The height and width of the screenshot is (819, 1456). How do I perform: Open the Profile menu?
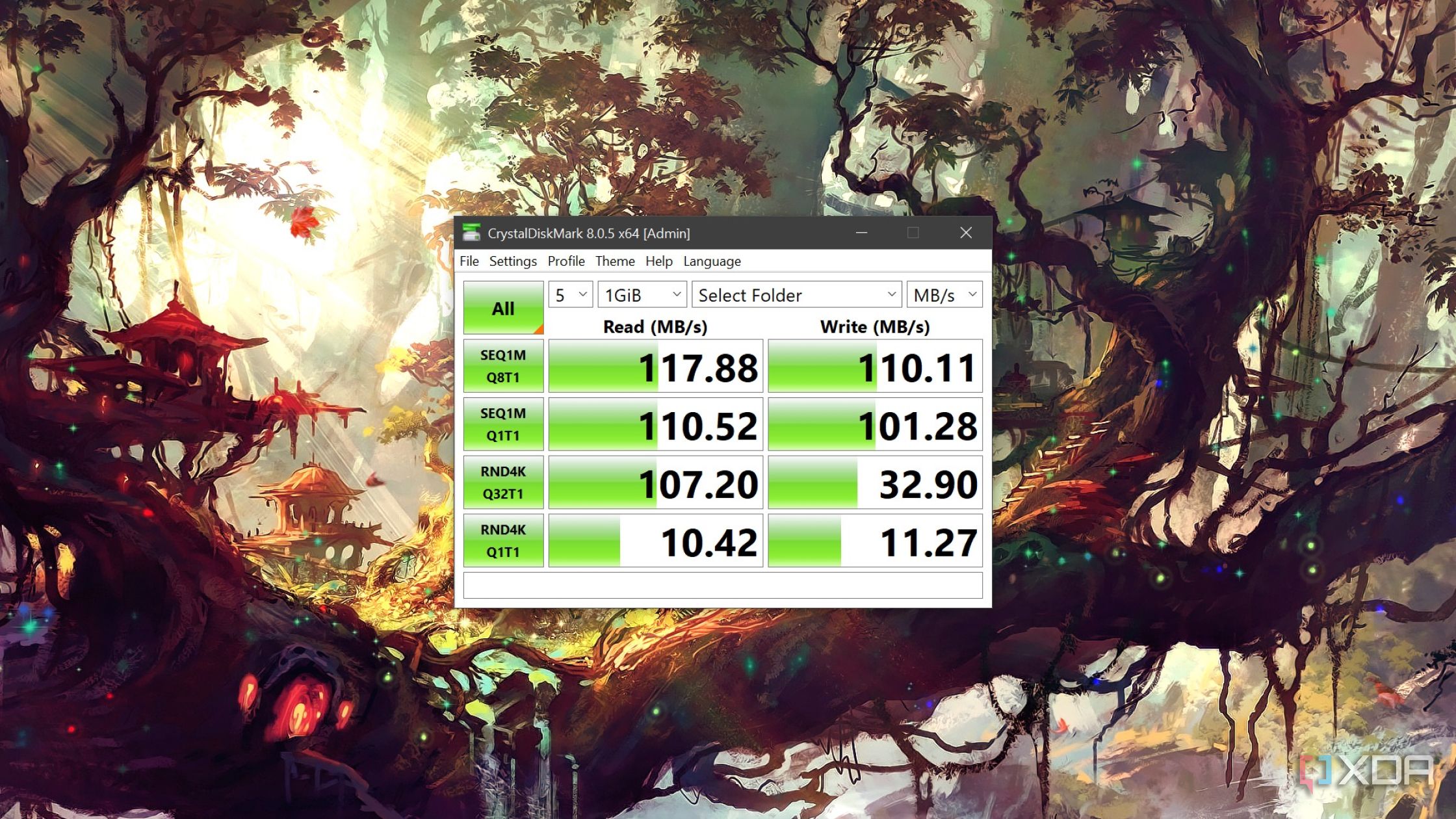click(x=566, y=261)
